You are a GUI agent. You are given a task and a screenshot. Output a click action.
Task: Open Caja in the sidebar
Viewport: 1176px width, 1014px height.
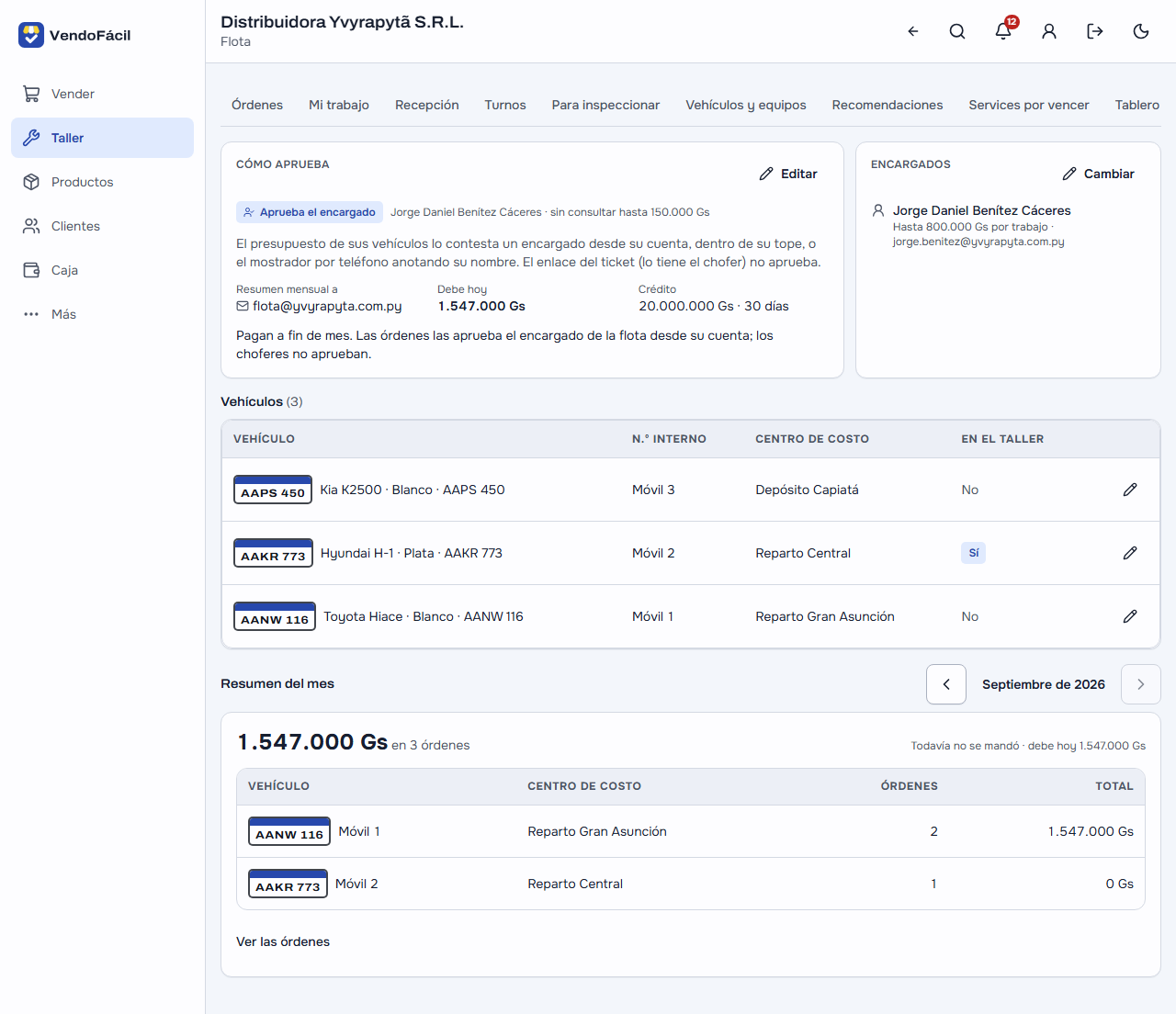tap(103, 270)
